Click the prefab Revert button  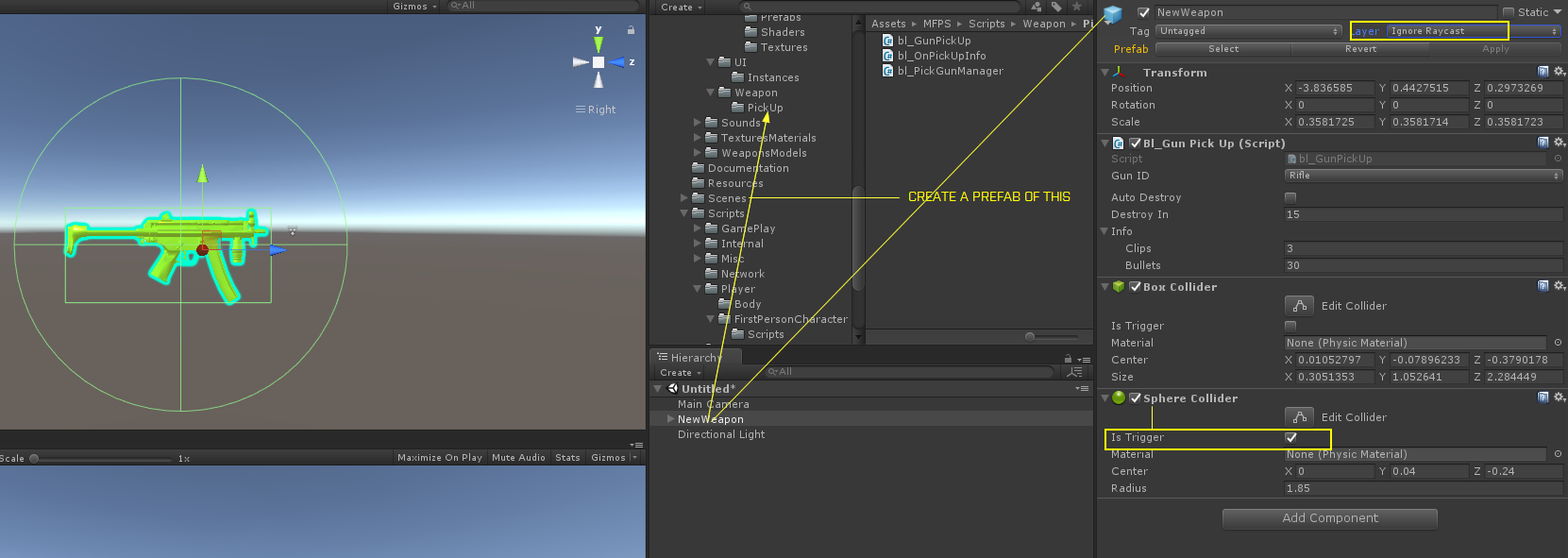click(x=1360, y=49)
